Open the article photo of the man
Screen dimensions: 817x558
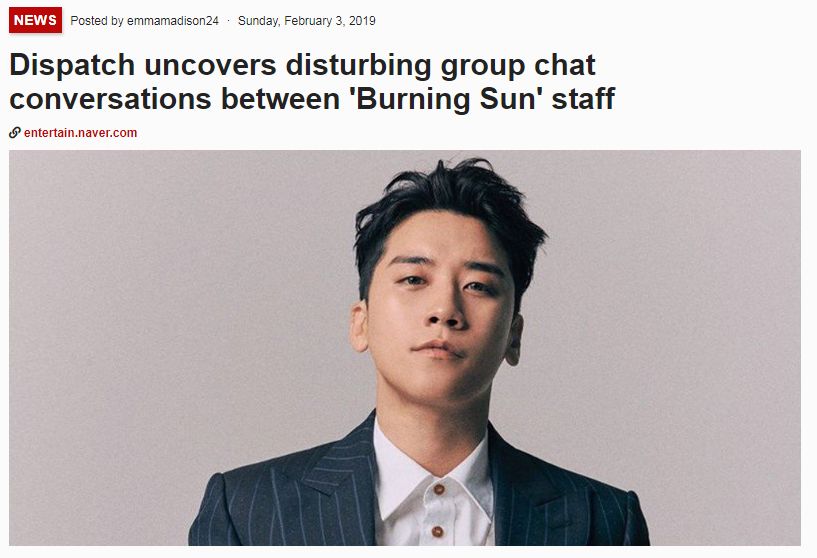405,348
